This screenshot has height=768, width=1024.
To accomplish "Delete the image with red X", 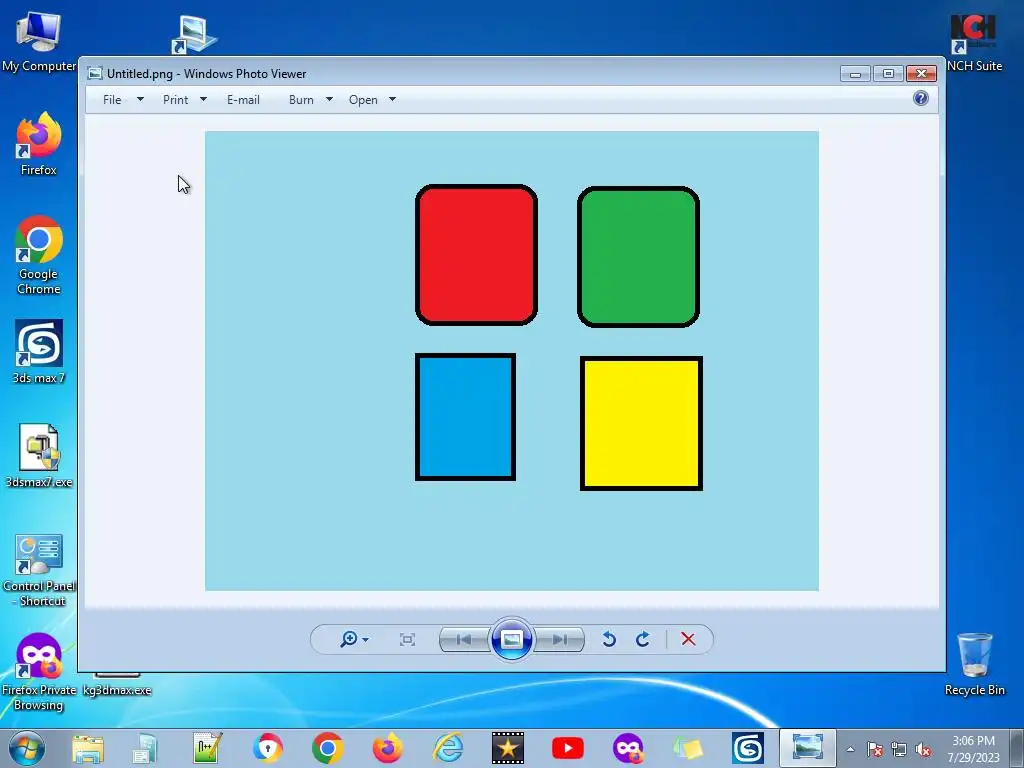I will [x=688, y=639].
